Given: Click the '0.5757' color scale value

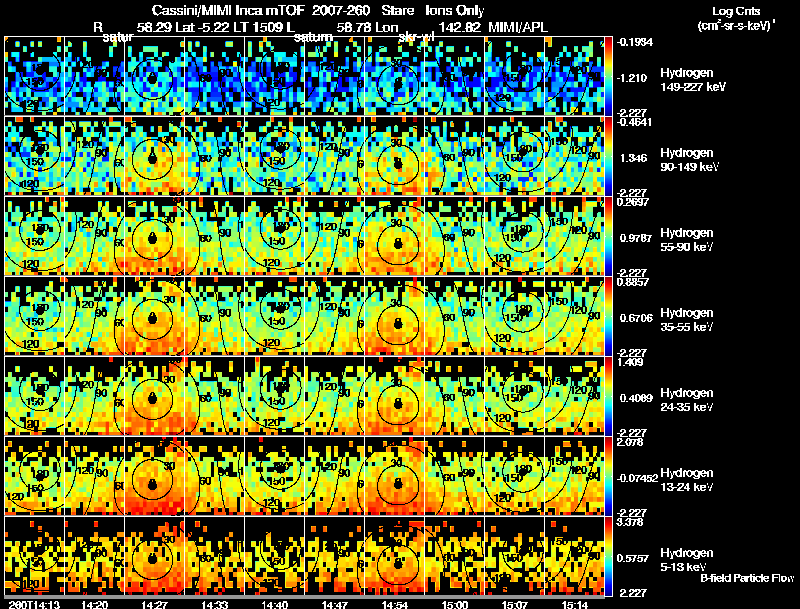Looking at the screenshot, I should (635, 559).
